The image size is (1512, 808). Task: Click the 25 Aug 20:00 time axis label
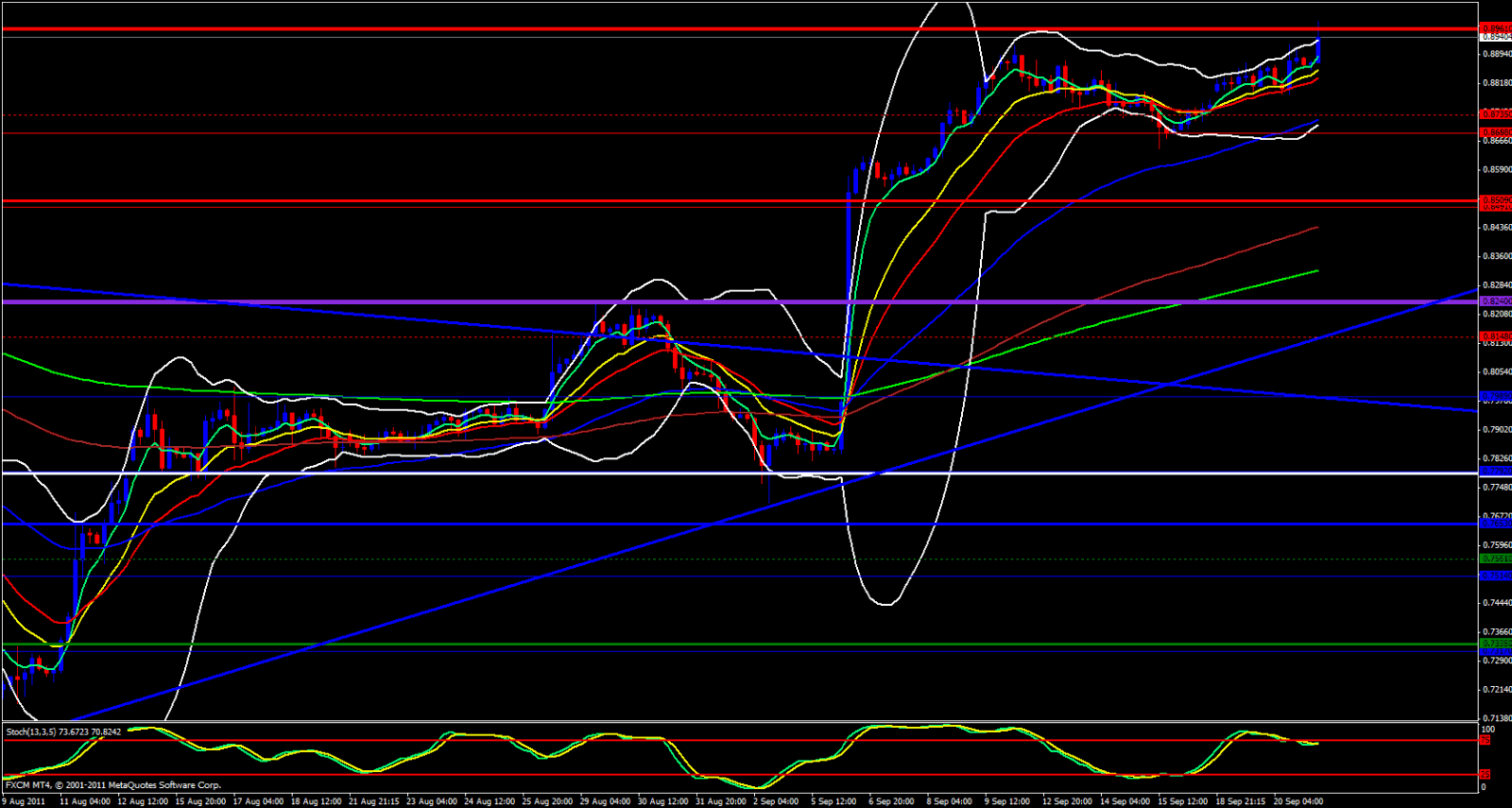[x=546, y=801]
